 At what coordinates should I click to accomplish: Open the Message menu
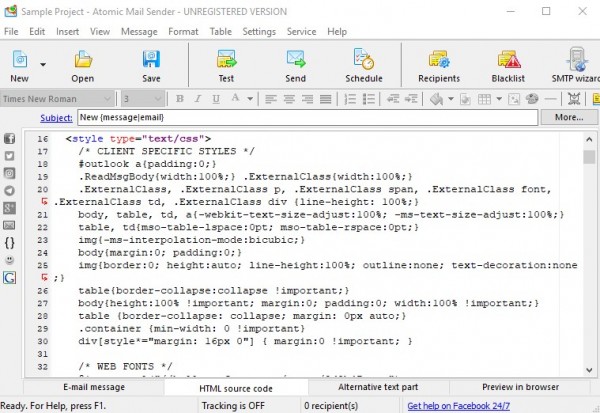(x=139, y=32)
